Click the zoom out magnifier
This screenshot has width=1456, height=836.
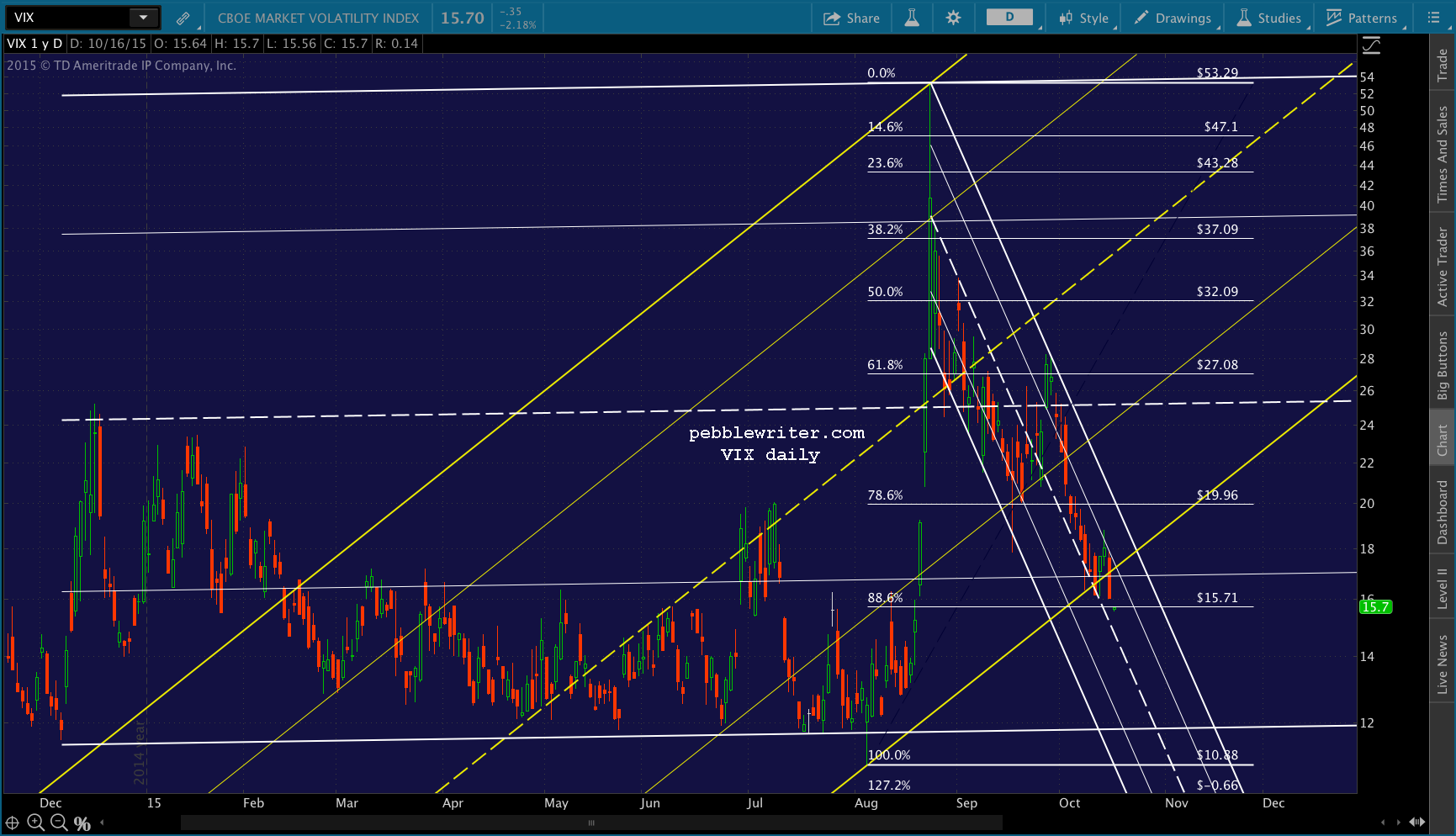(x=59, y=823)
